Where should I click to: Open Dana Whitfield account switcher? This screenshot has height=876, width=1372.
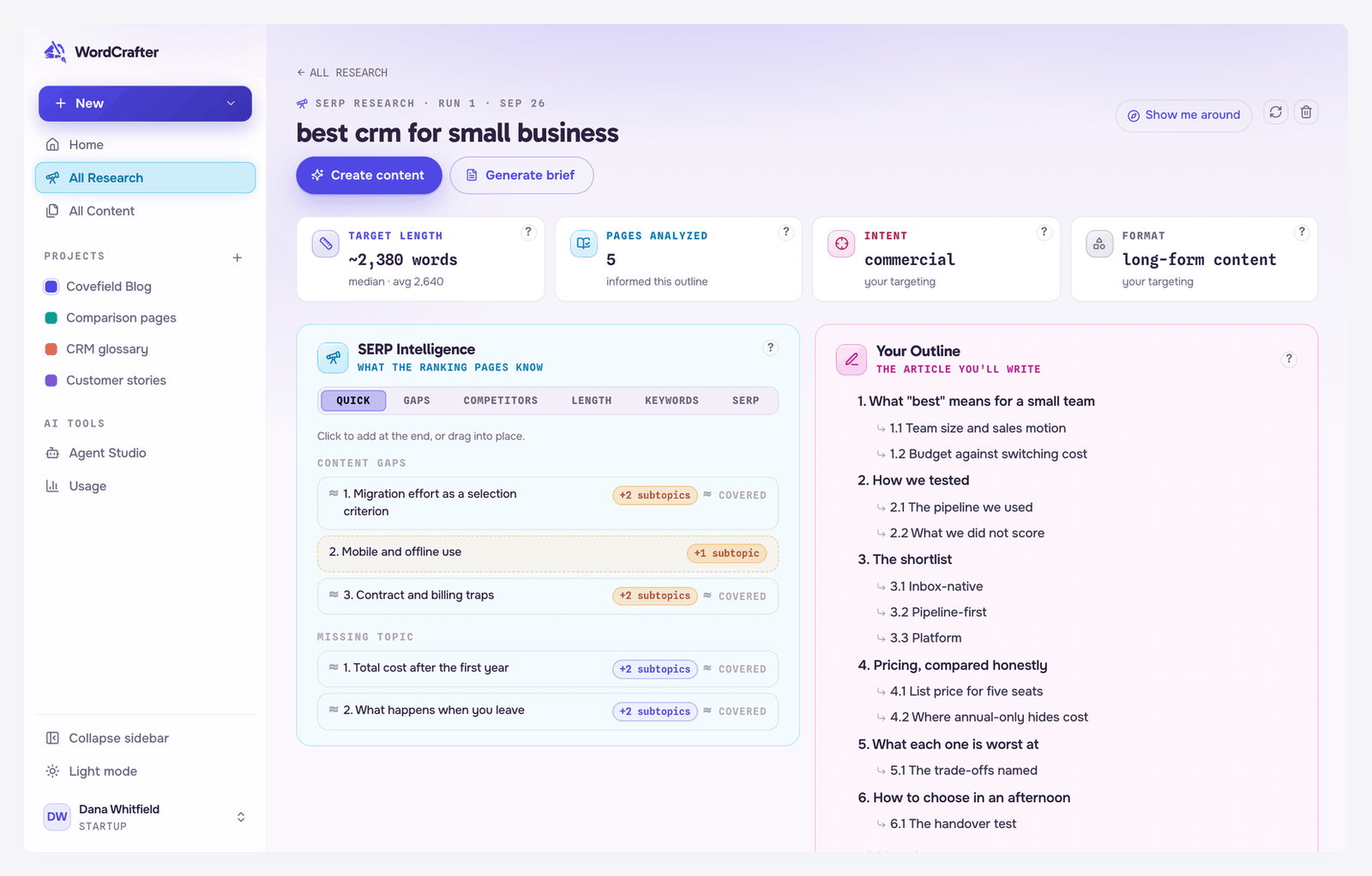[146, 817]
